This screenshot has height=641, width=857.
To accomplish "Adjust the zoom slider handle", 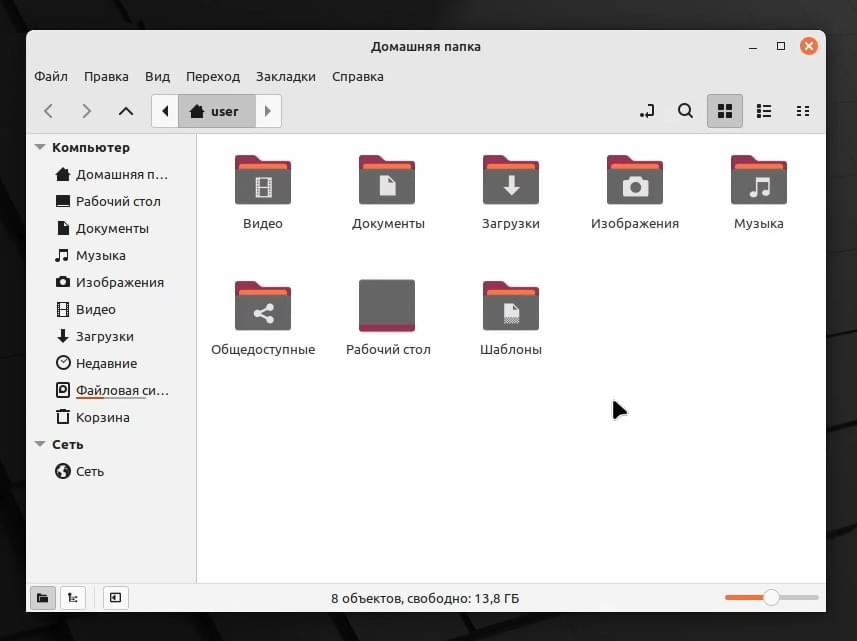I will 771,597.
